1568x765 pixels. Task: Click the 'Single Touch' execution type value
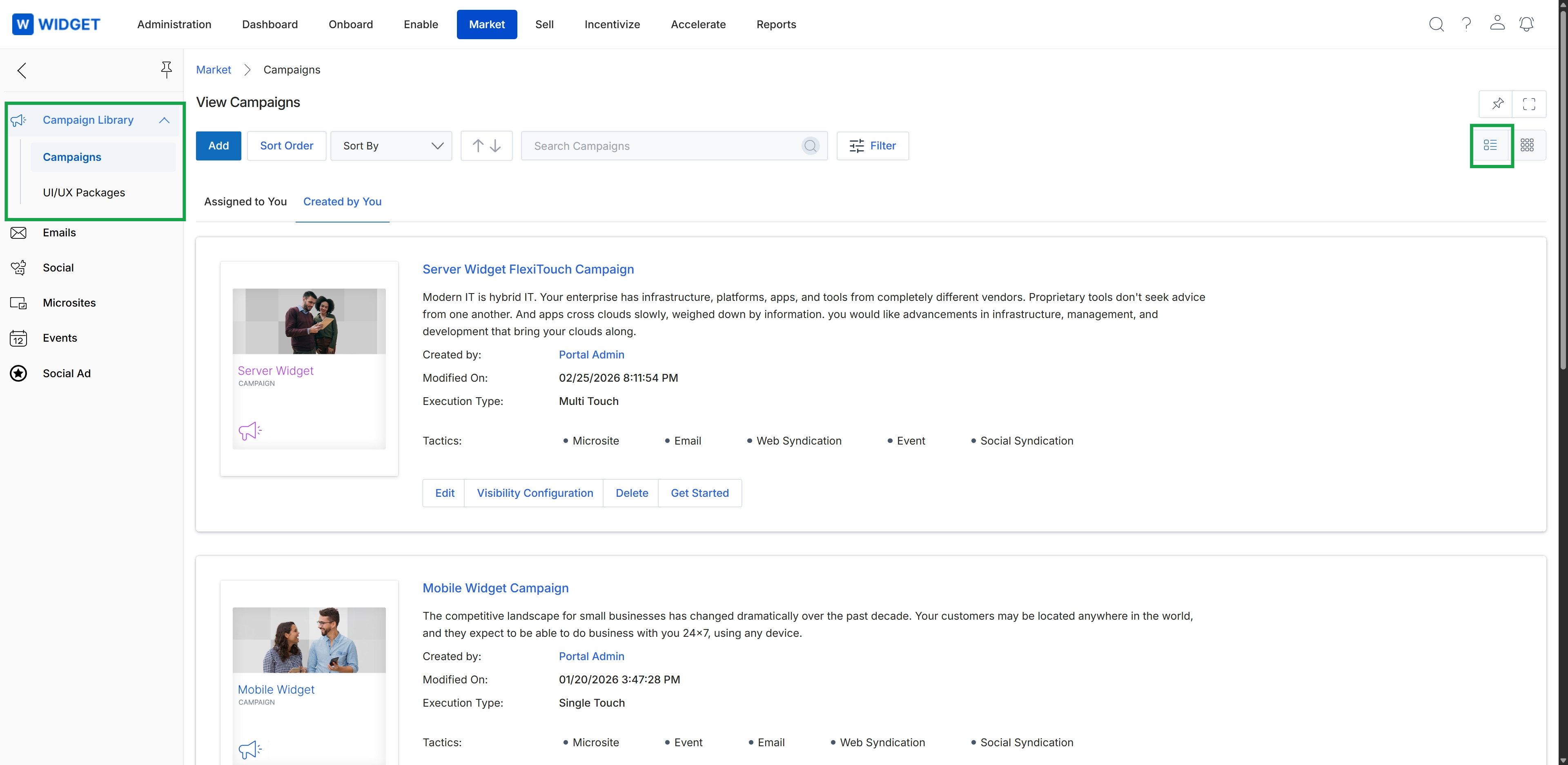pyautogui.click(x=592, y=703)
